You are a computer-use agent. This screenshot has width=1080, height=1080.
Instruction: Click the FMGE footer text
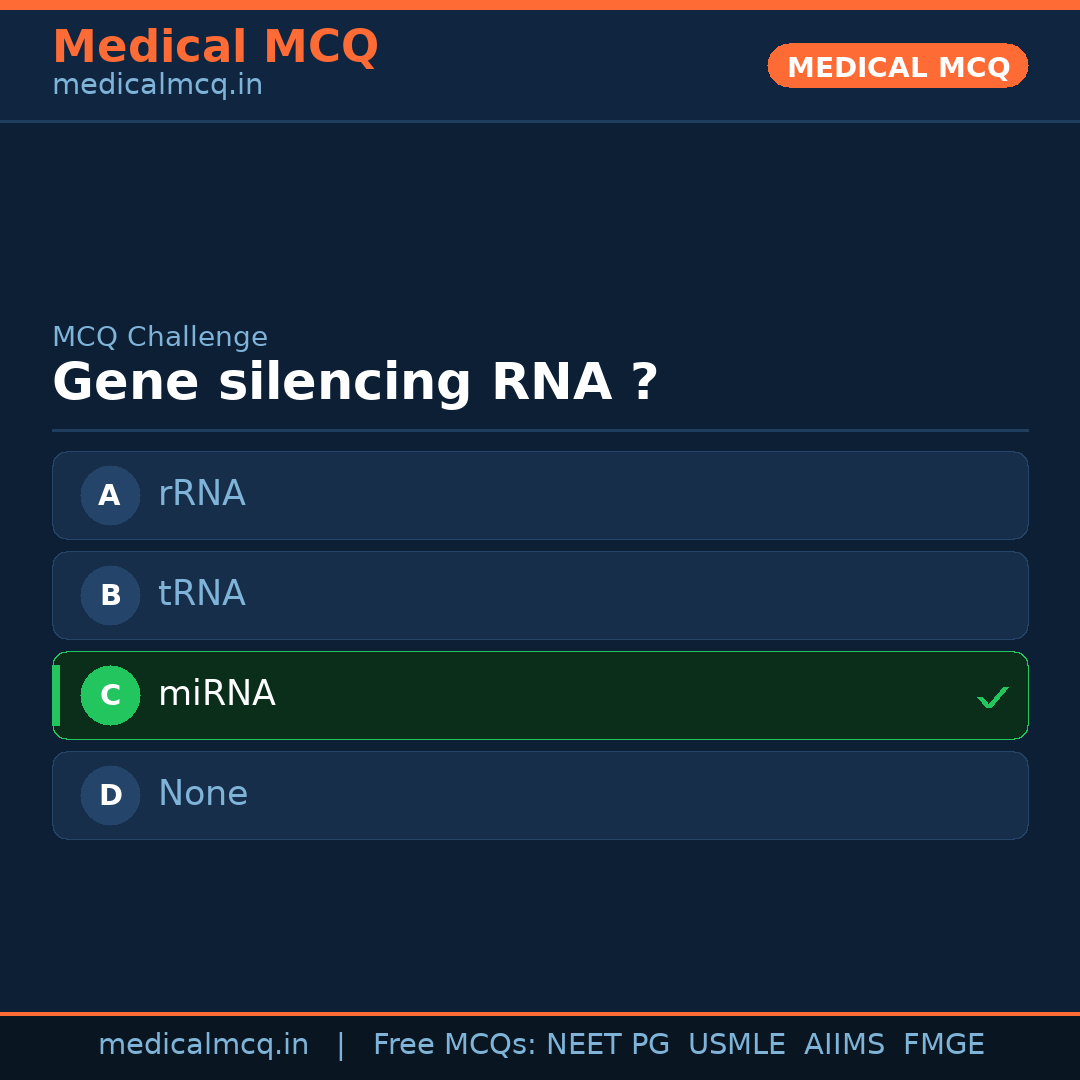tap(943, 1045)
